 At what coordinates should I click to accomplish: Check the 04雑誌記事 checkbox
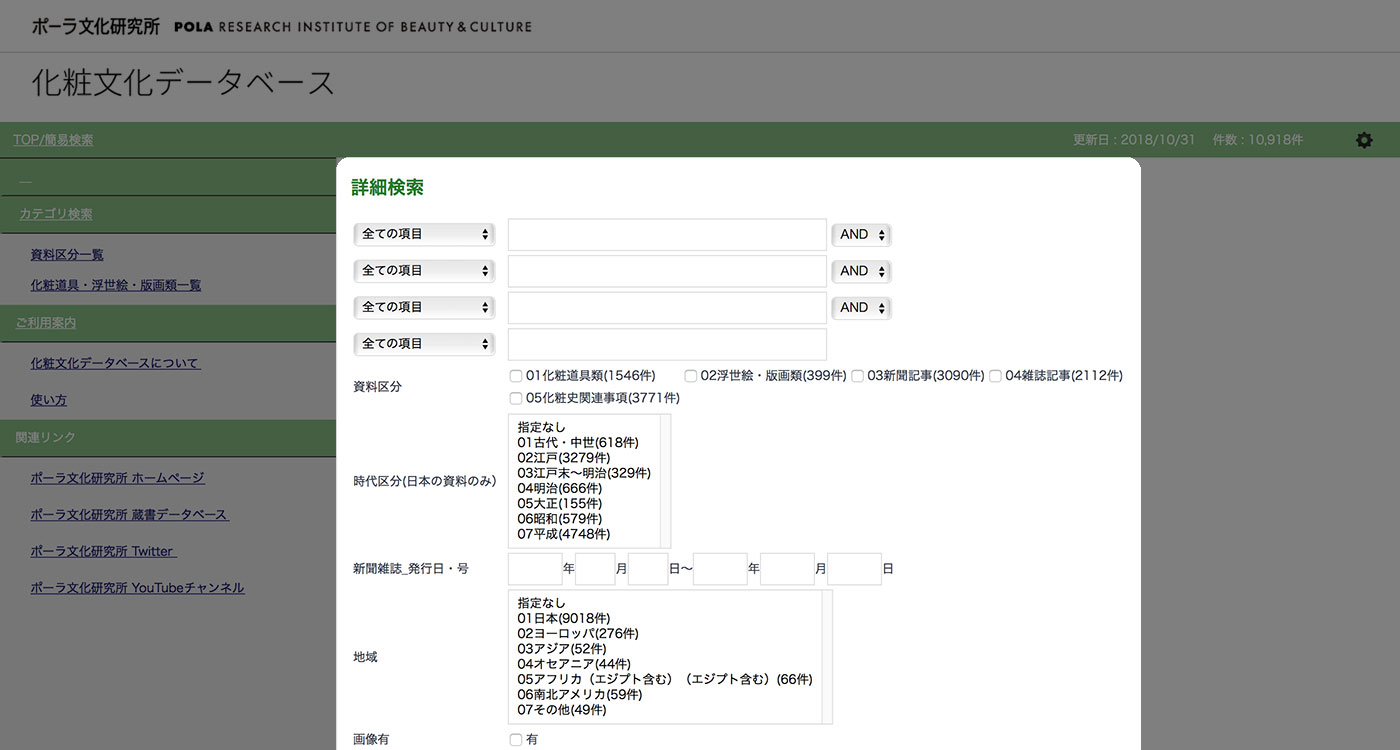[996, 376]
